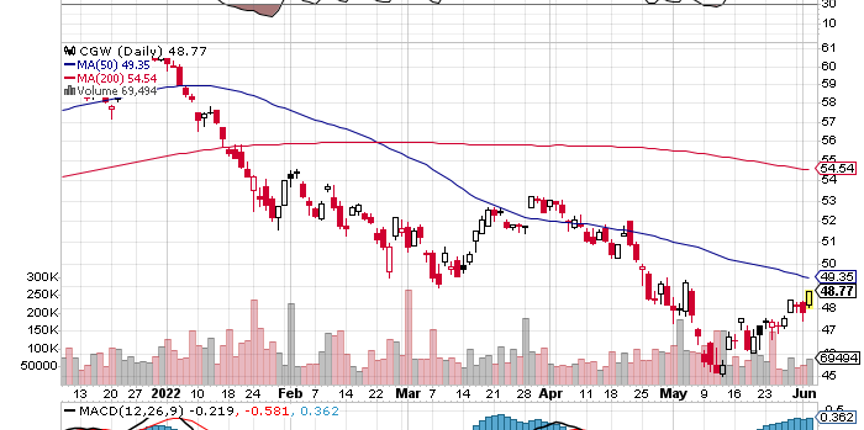Select the CGW (Daily) legend label
This screenshot has width=864, height=430.
pyautogui.click(x=110, y=48)
